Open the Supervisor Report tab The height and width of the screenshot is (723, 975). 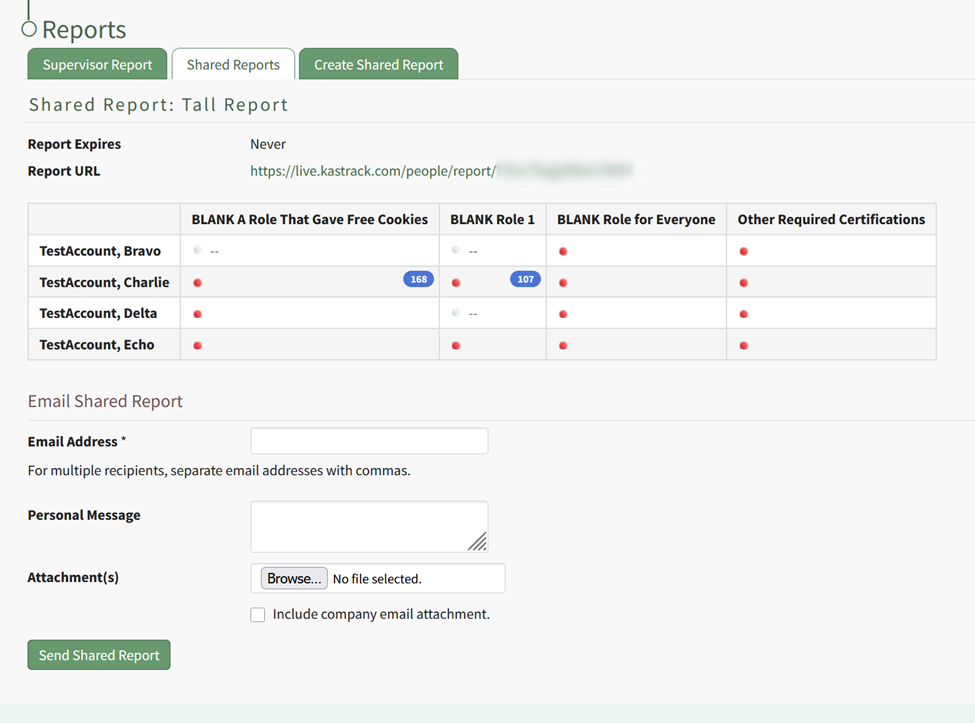tap(97, 65)
